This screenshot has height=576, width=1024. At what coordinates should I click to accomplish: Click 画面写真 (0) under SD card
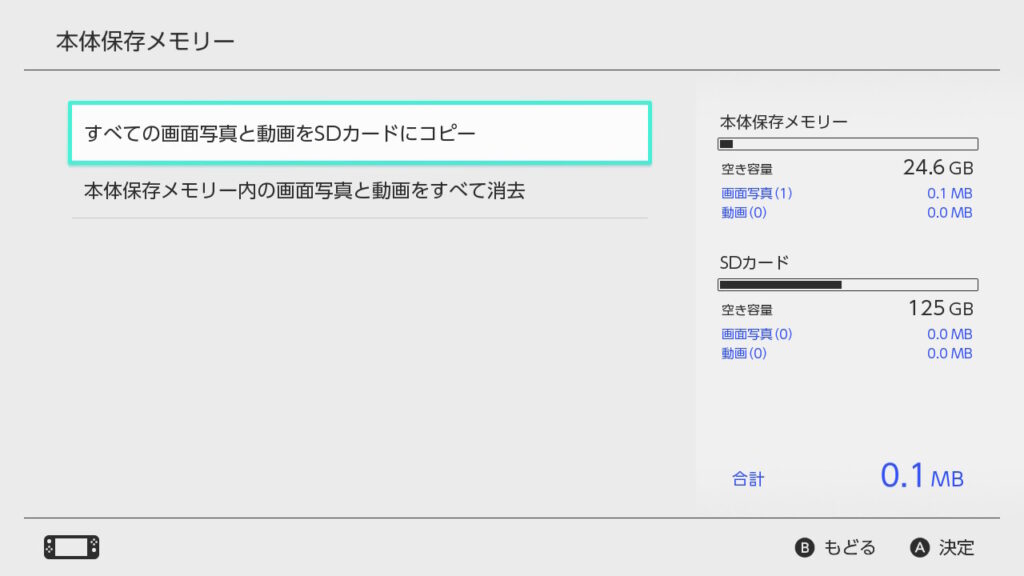[x=756, y=334]
